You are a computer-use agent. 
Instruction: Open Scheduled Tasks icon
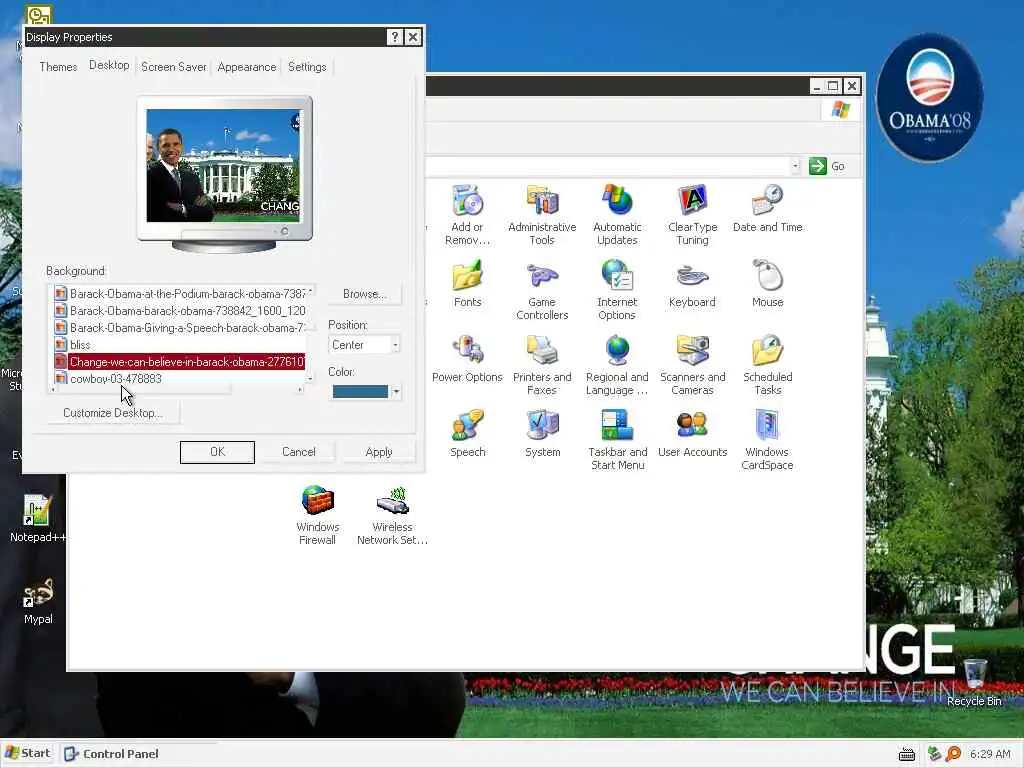(767, 364)
